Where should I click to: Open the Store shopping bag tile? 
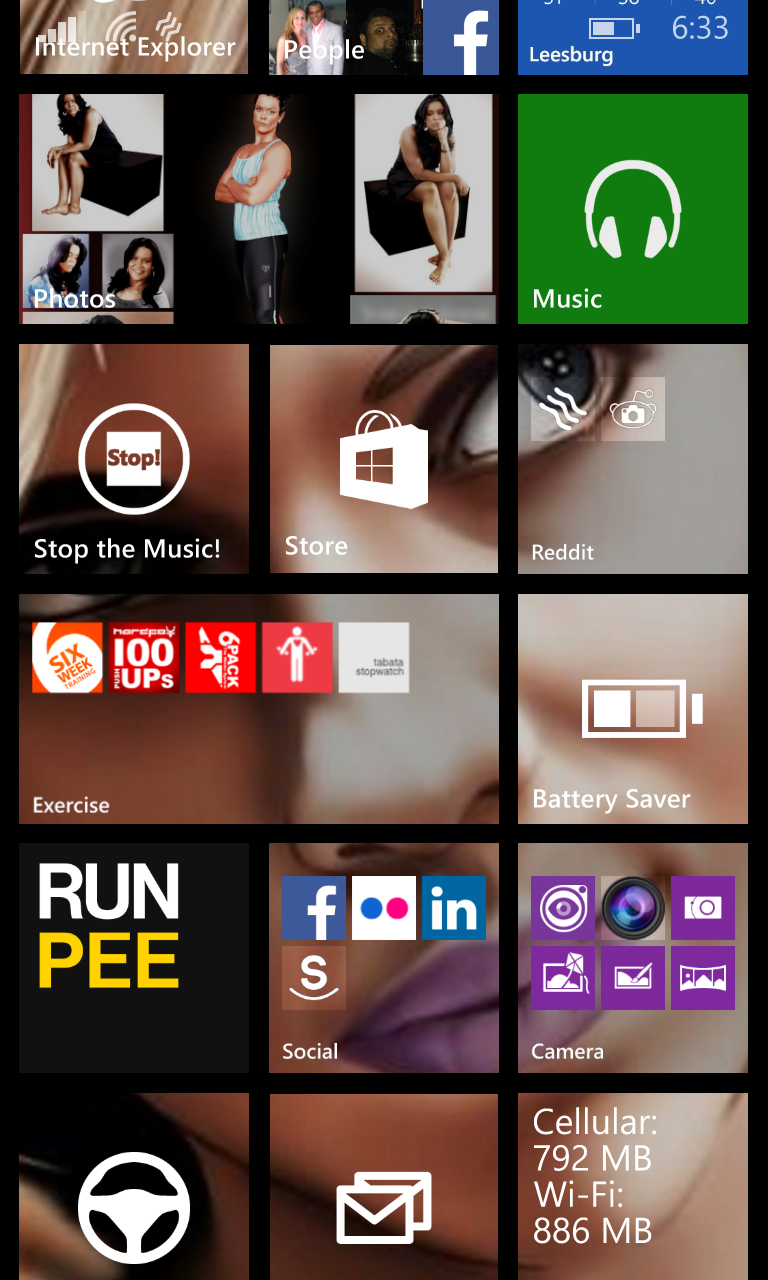(x=384, y=459)
